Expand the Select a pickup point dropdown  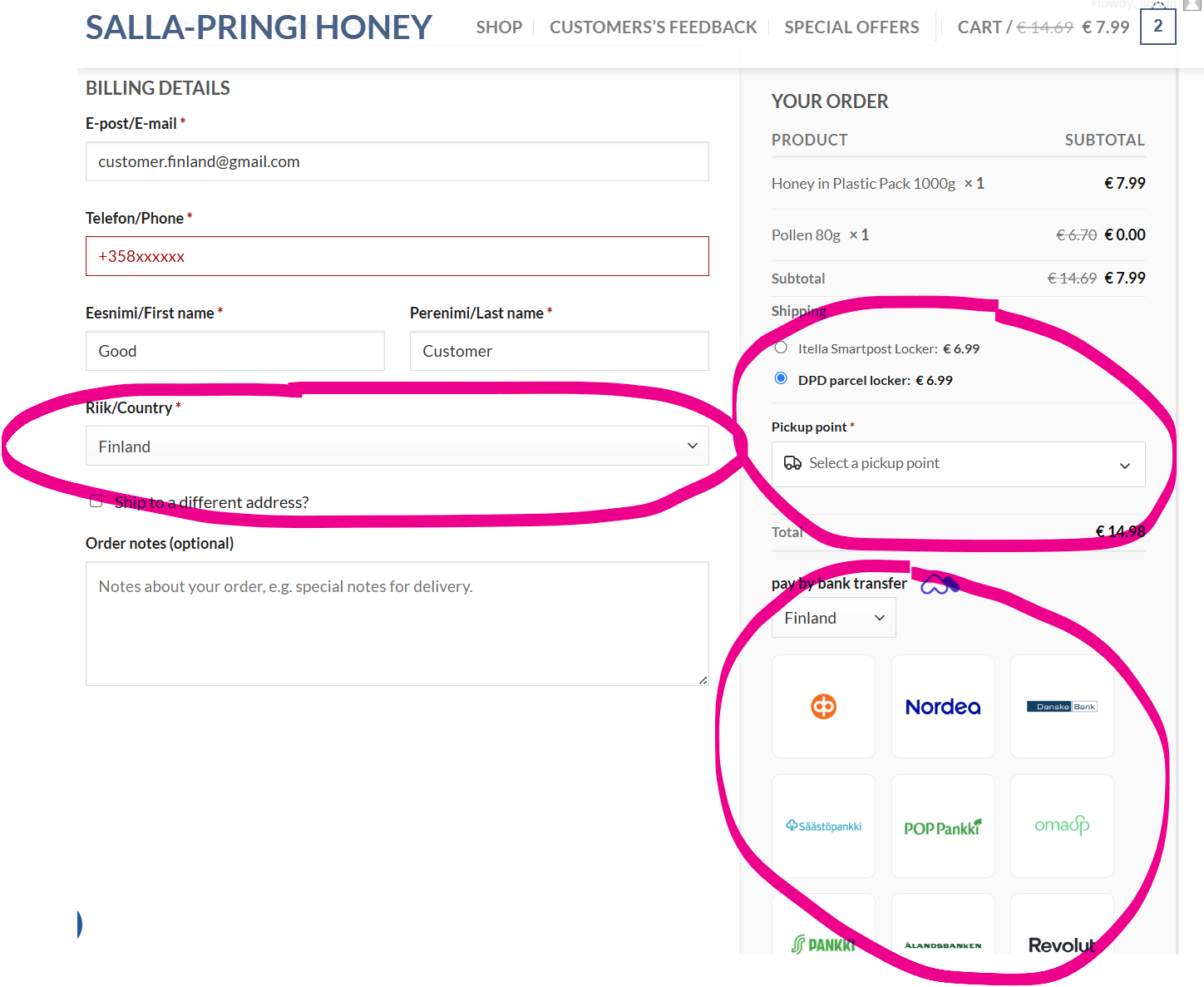(x=958, y=464)
